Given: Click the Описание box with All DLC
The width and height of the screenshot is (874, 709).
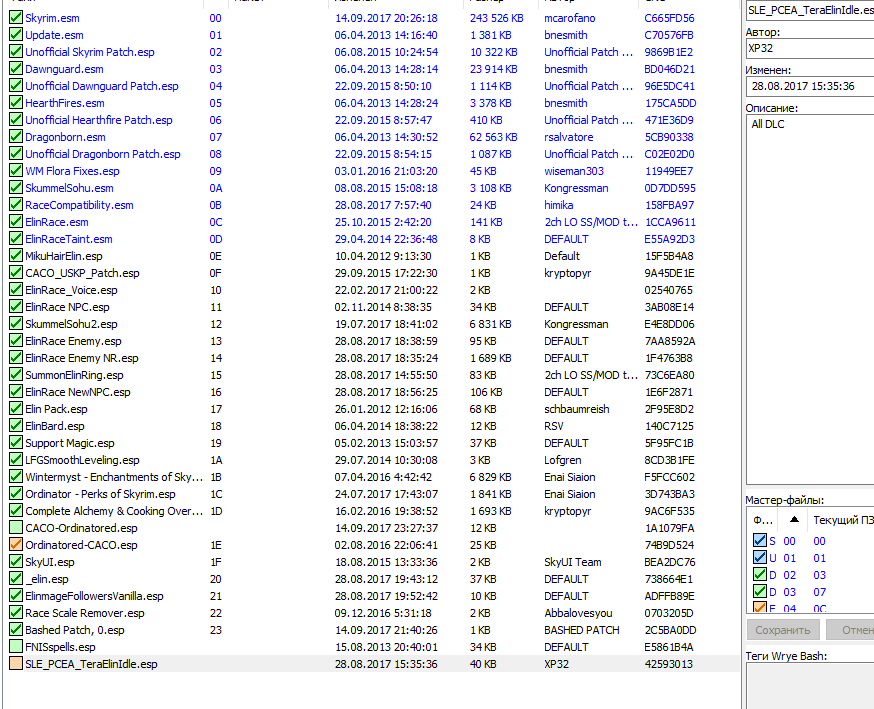Looking at the screenshot, I should tap(810, 300).
